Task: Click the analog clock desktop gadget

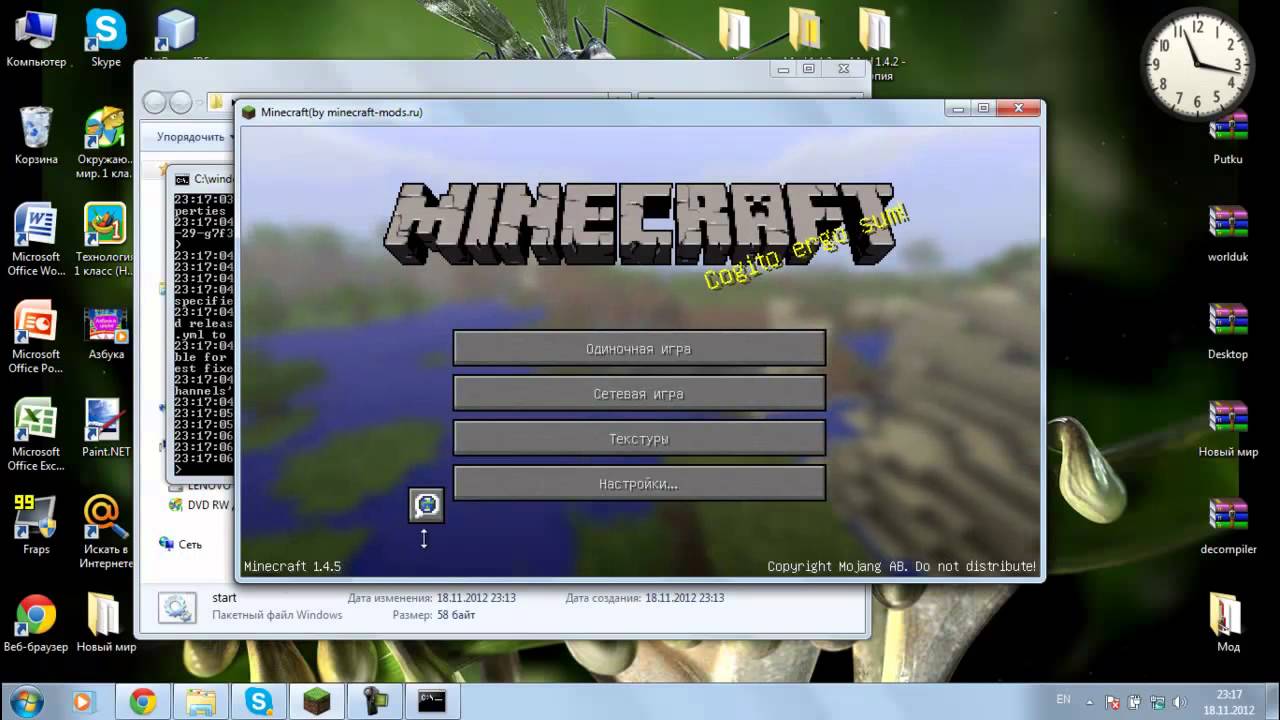Action: point(1197,64)
